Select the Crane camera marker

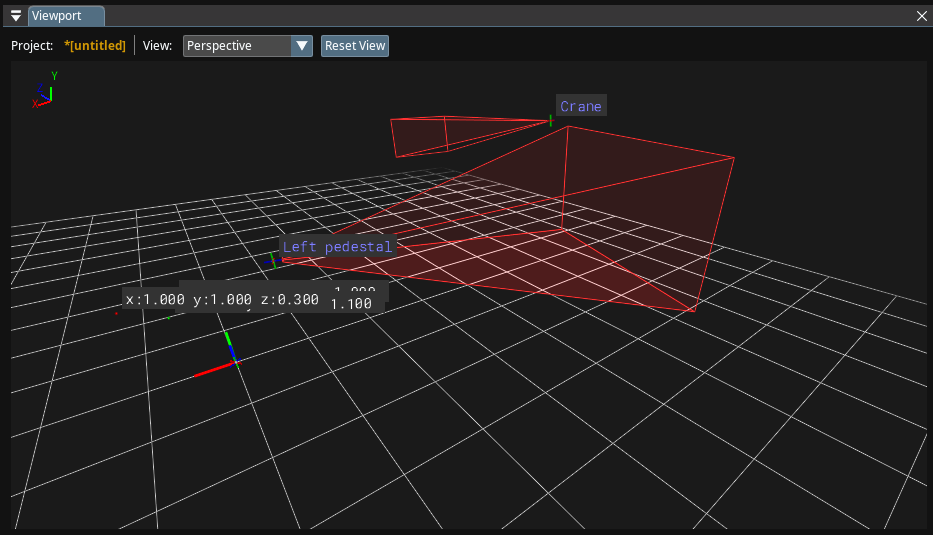click(x=550, y=121)
